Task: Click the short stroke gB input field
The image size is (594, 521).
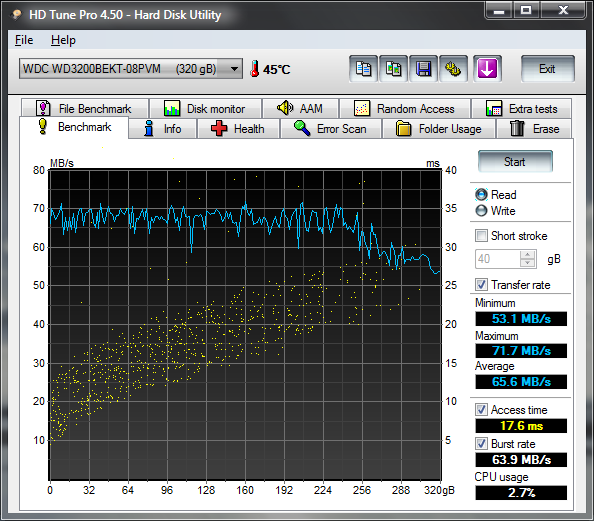Action: click(x=498, y=259)
